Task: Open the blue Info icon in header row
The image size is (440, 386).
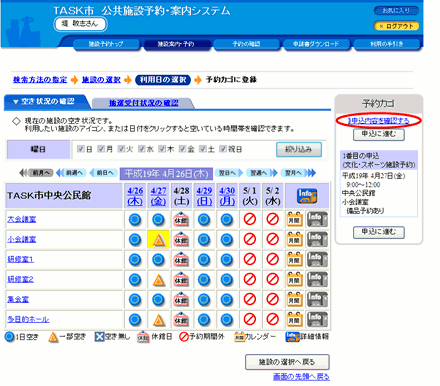Action: 307,195
